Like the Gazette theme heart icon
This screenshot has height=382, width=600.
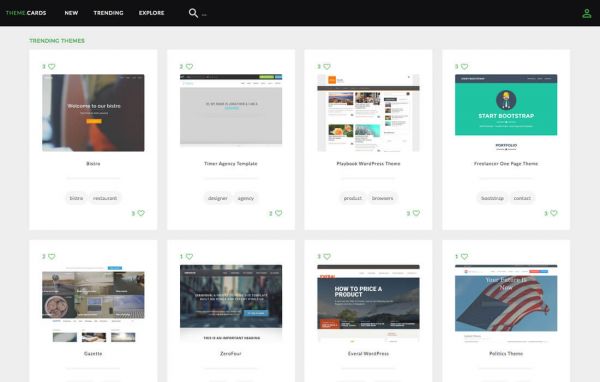[52, 256]
